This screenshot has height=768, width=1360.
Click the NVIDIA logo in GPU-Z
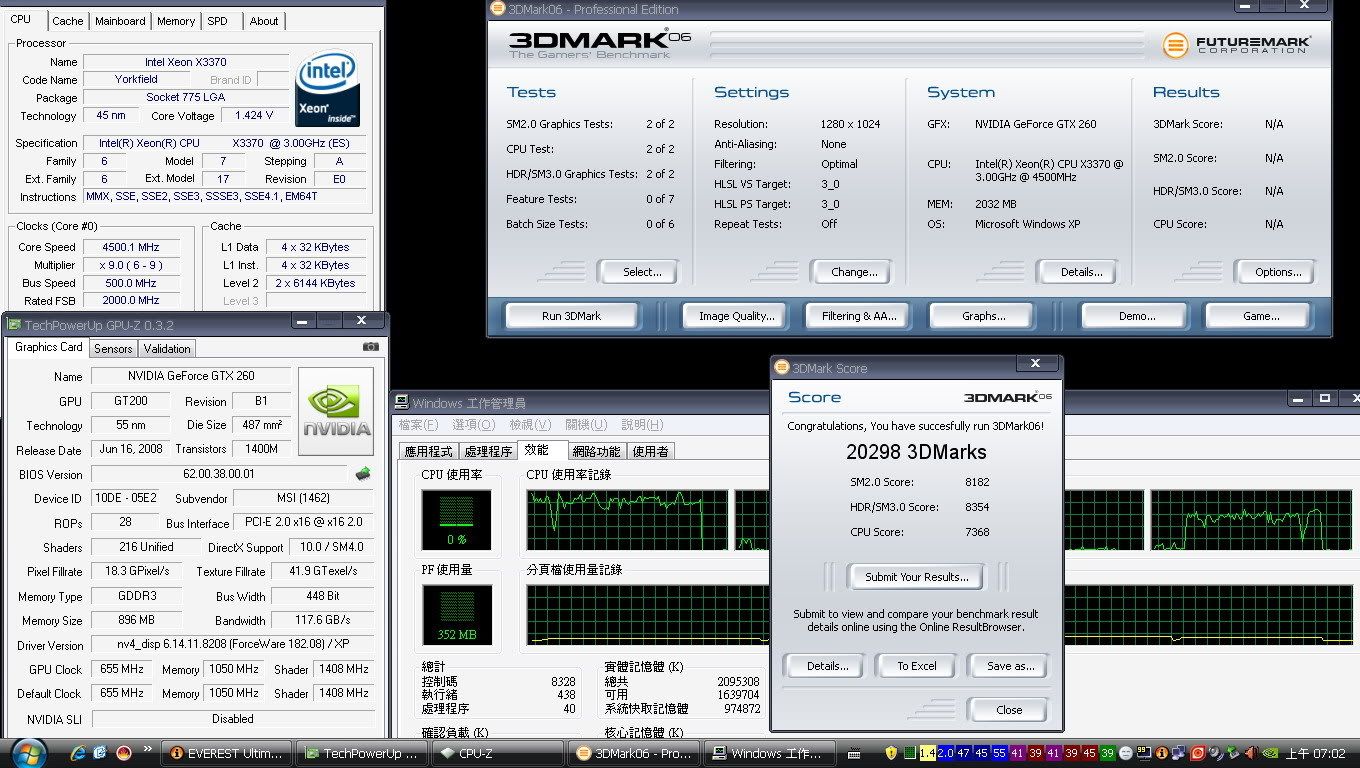pyautogui.click(x=336, y=412)
